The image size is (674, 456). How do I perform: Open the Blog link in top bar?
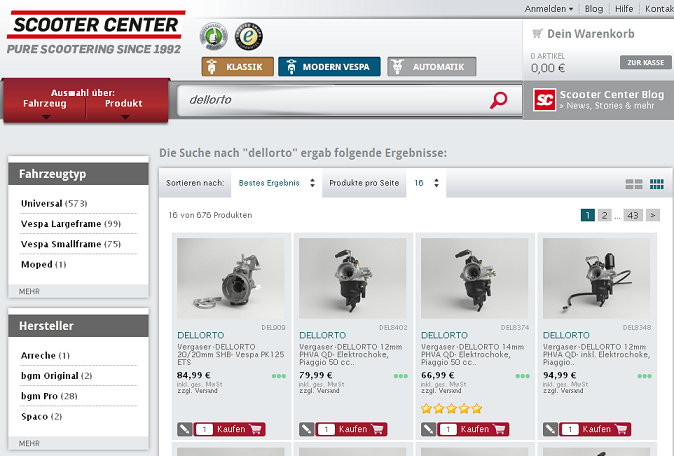pos(594,9)
